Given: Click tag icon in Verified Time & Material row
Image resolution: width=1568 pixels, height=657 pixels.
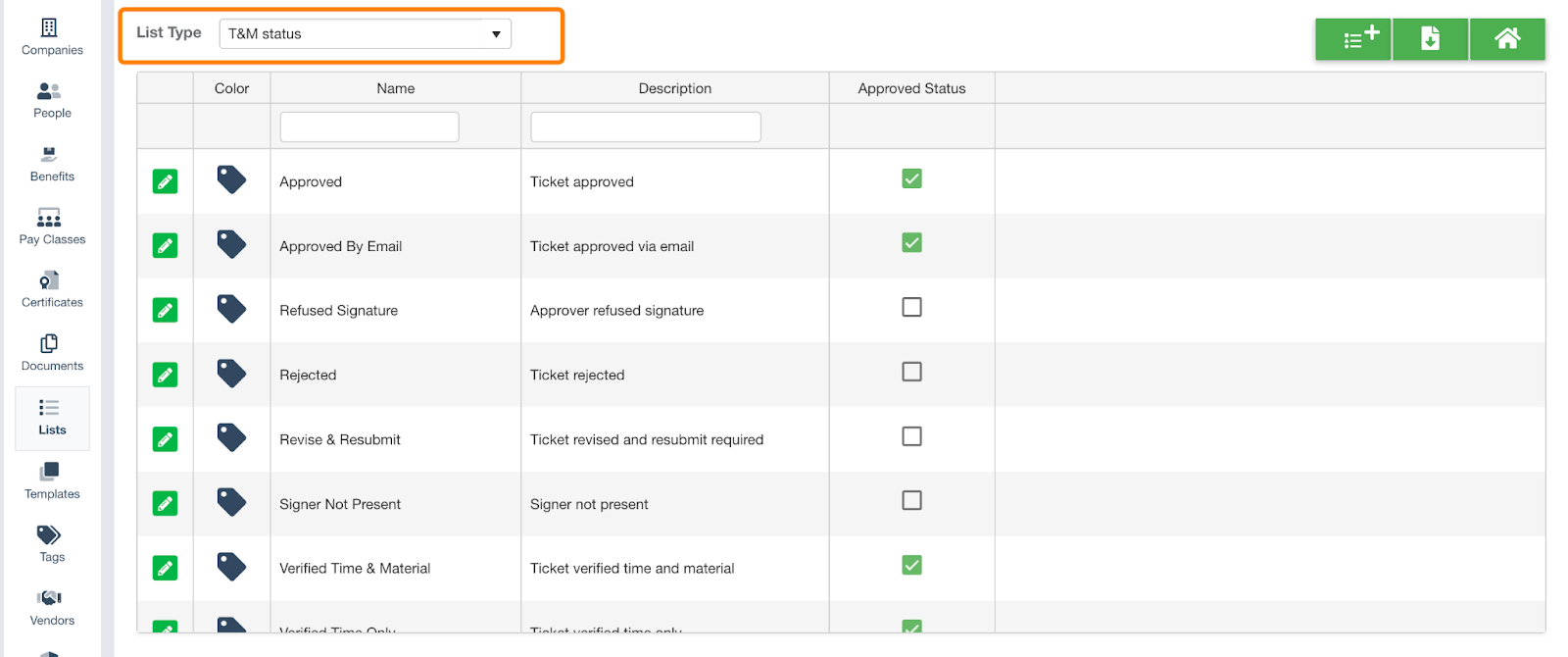Looking at the screenshot, I should pyautogui.click(x=231, y=567).
